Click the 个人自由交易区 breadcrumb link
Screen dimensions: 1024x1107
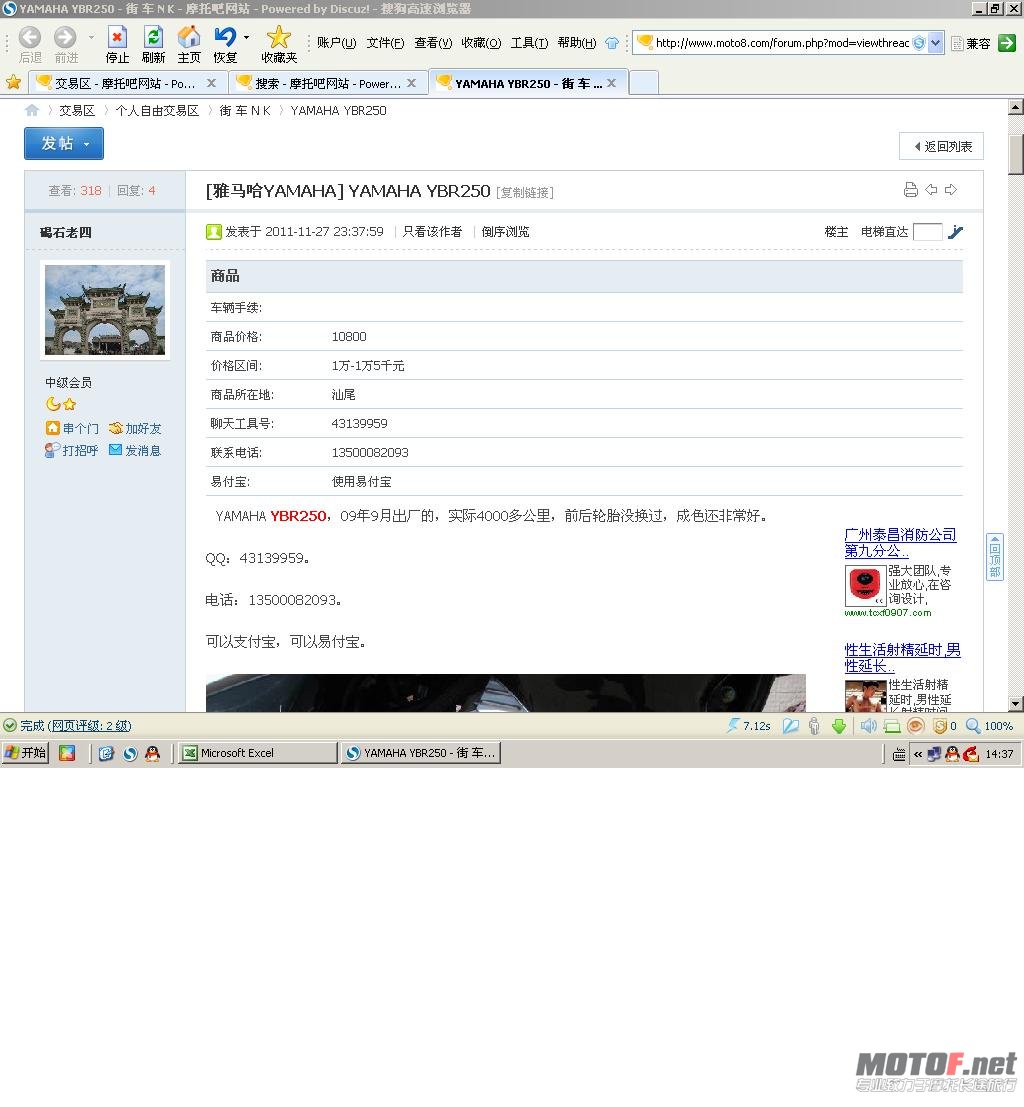tap(157, 111)
